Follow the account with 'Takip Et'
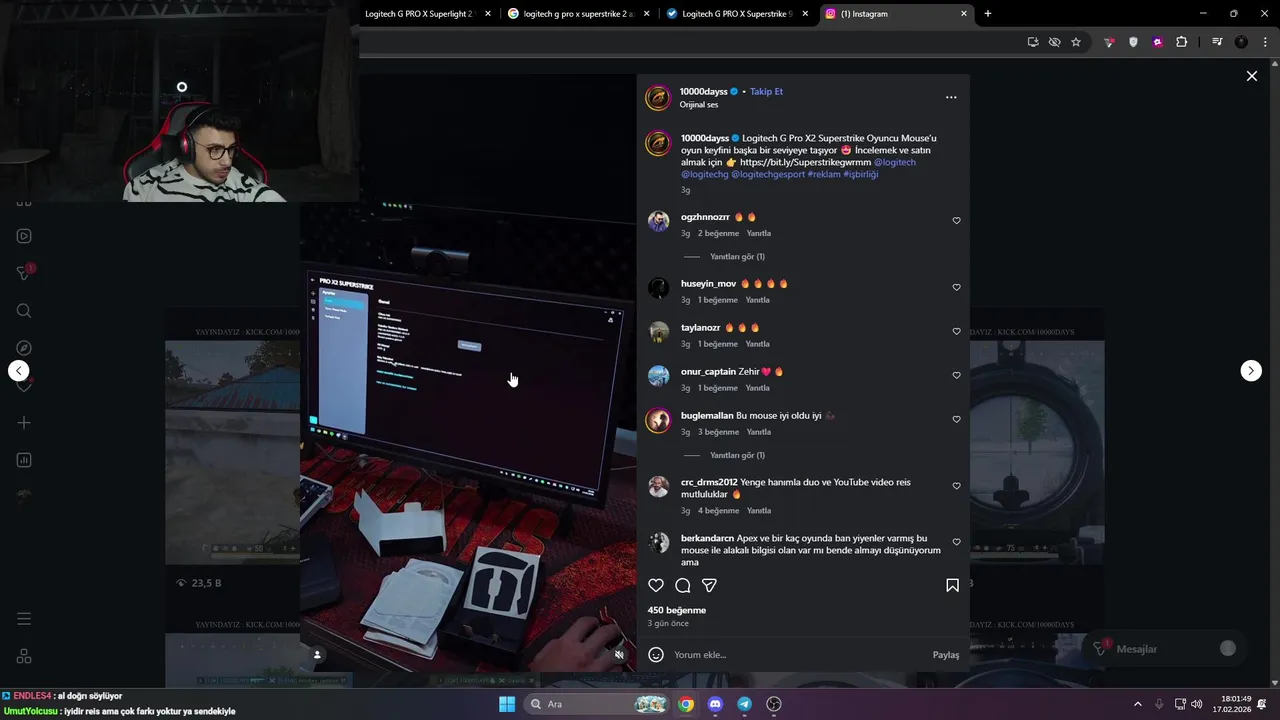Screen dimensions: 1280x720 767,91
